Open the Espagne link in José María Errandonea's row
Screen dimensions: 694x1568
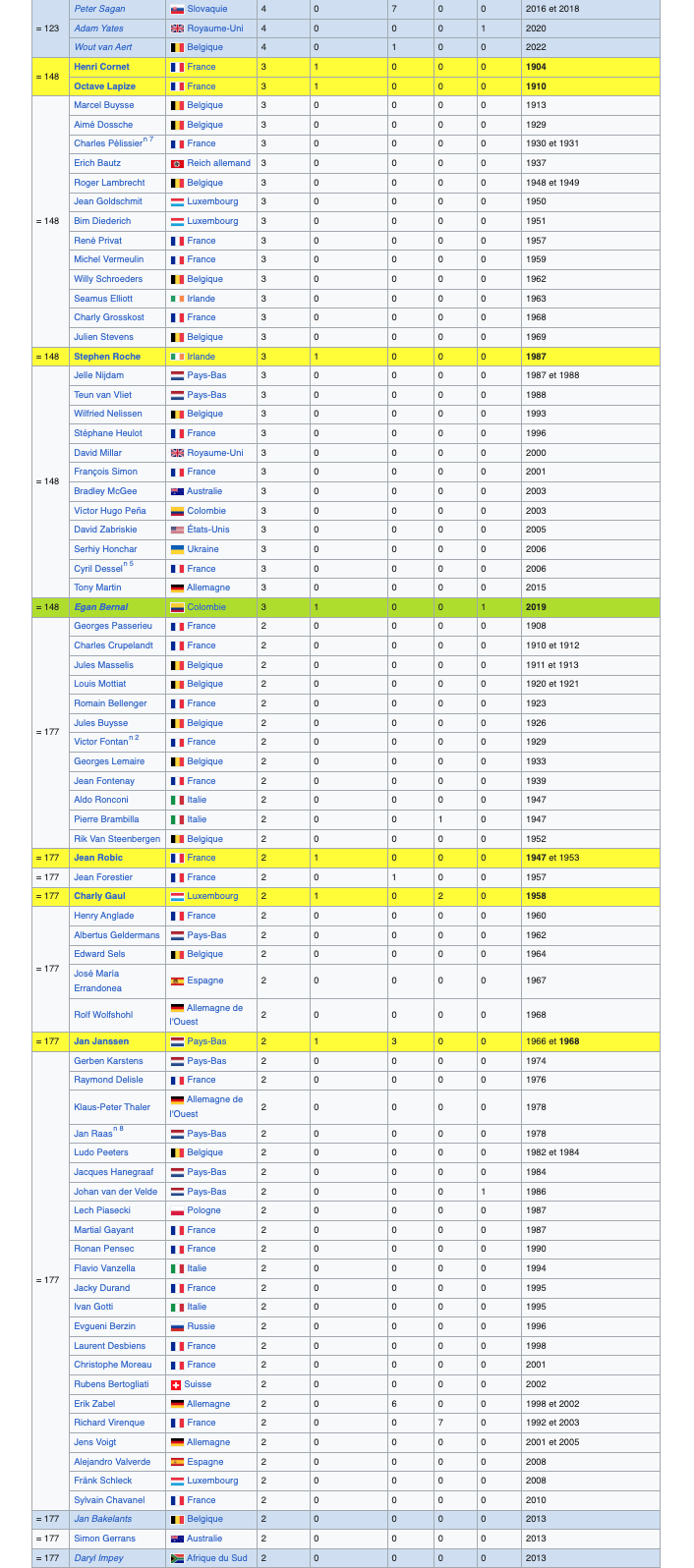(x=204, y=980)
